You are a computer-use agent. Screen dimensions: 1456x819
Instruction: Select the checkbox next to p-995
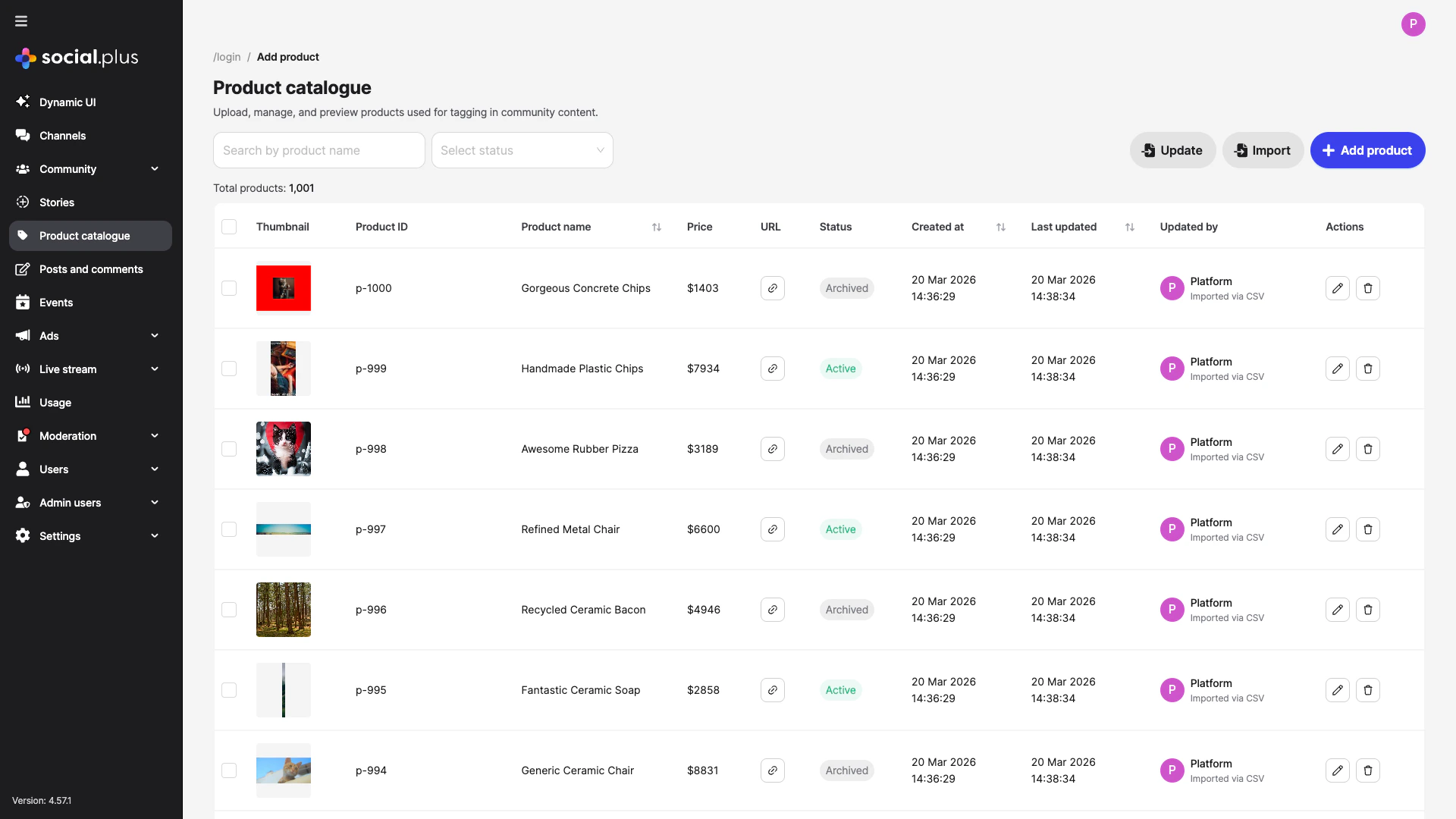click(229, 690)
